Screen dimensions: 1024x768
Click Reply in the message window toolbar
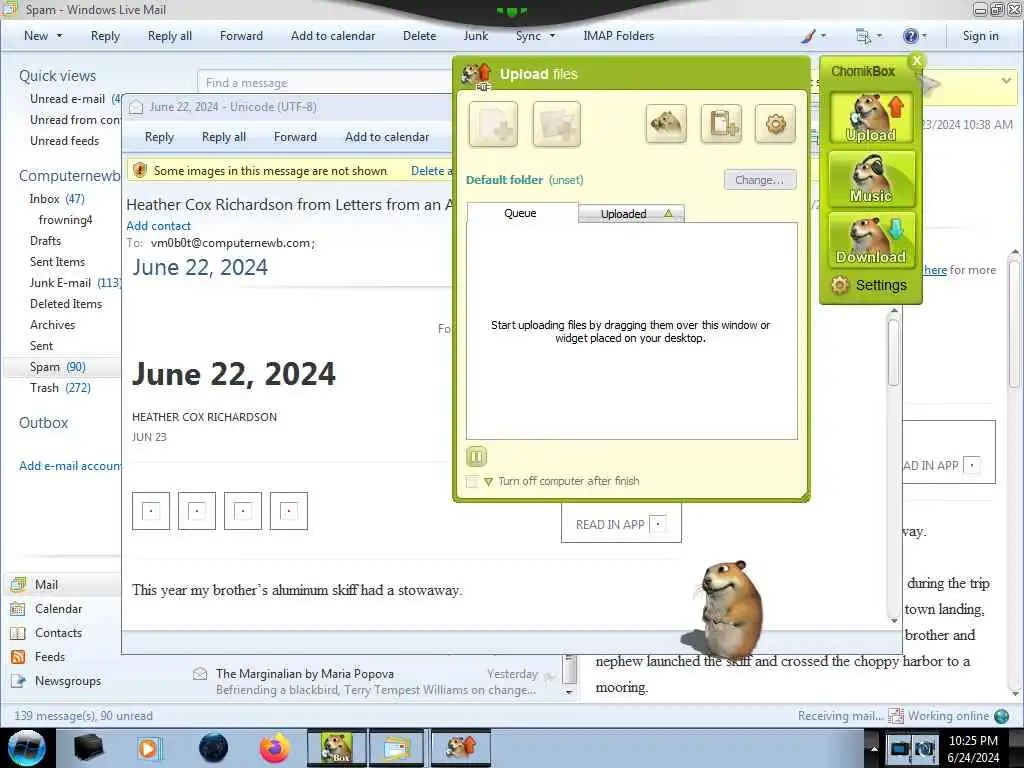tap(159, 137)
